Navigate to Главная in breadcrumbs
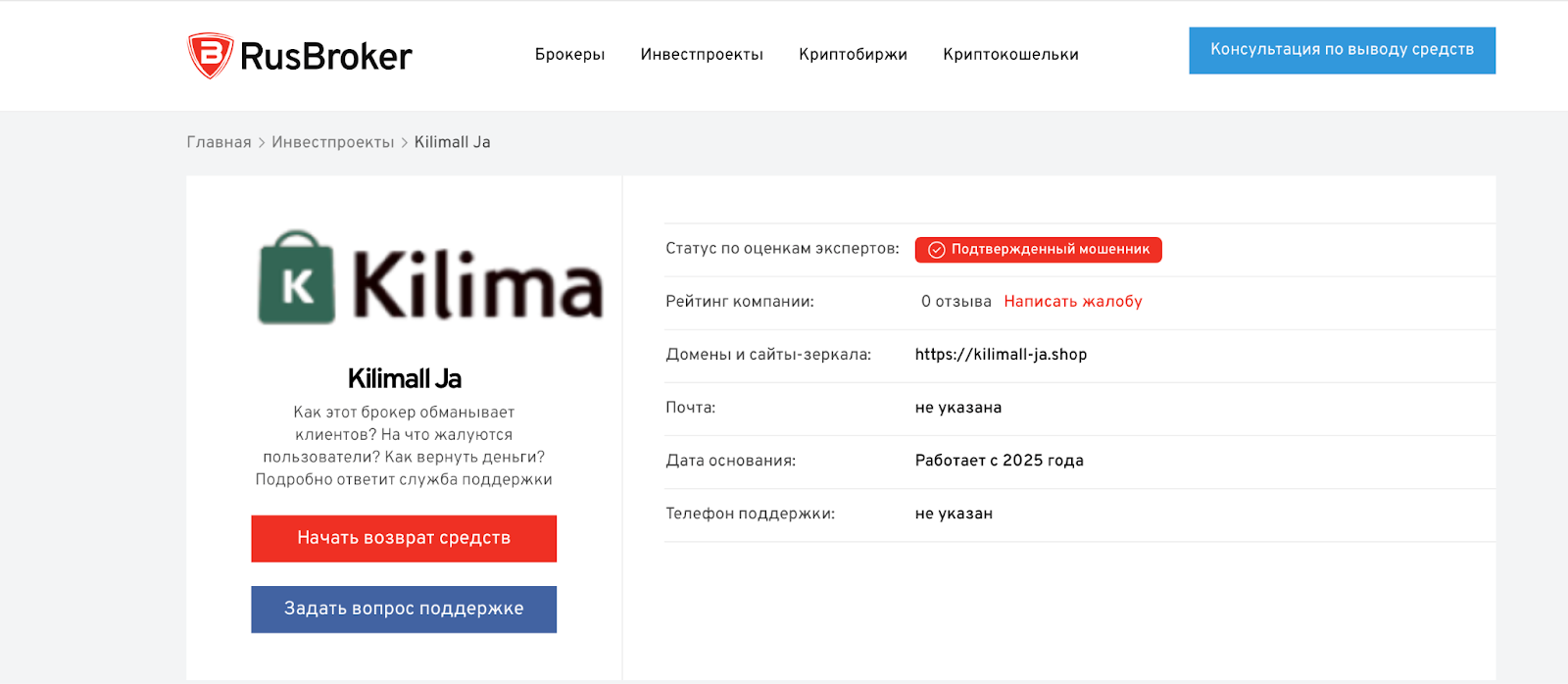 (x=219, y=142)
